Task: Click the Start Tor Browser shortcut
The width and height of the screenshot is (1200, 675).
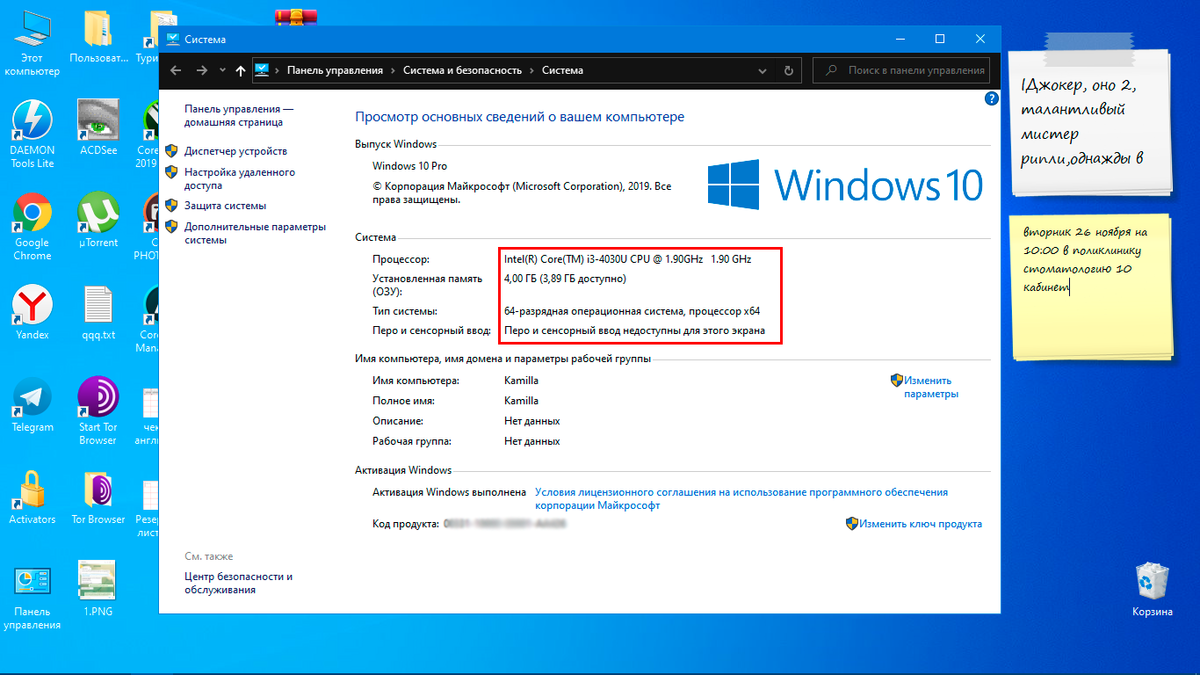Action: (98, 411)
